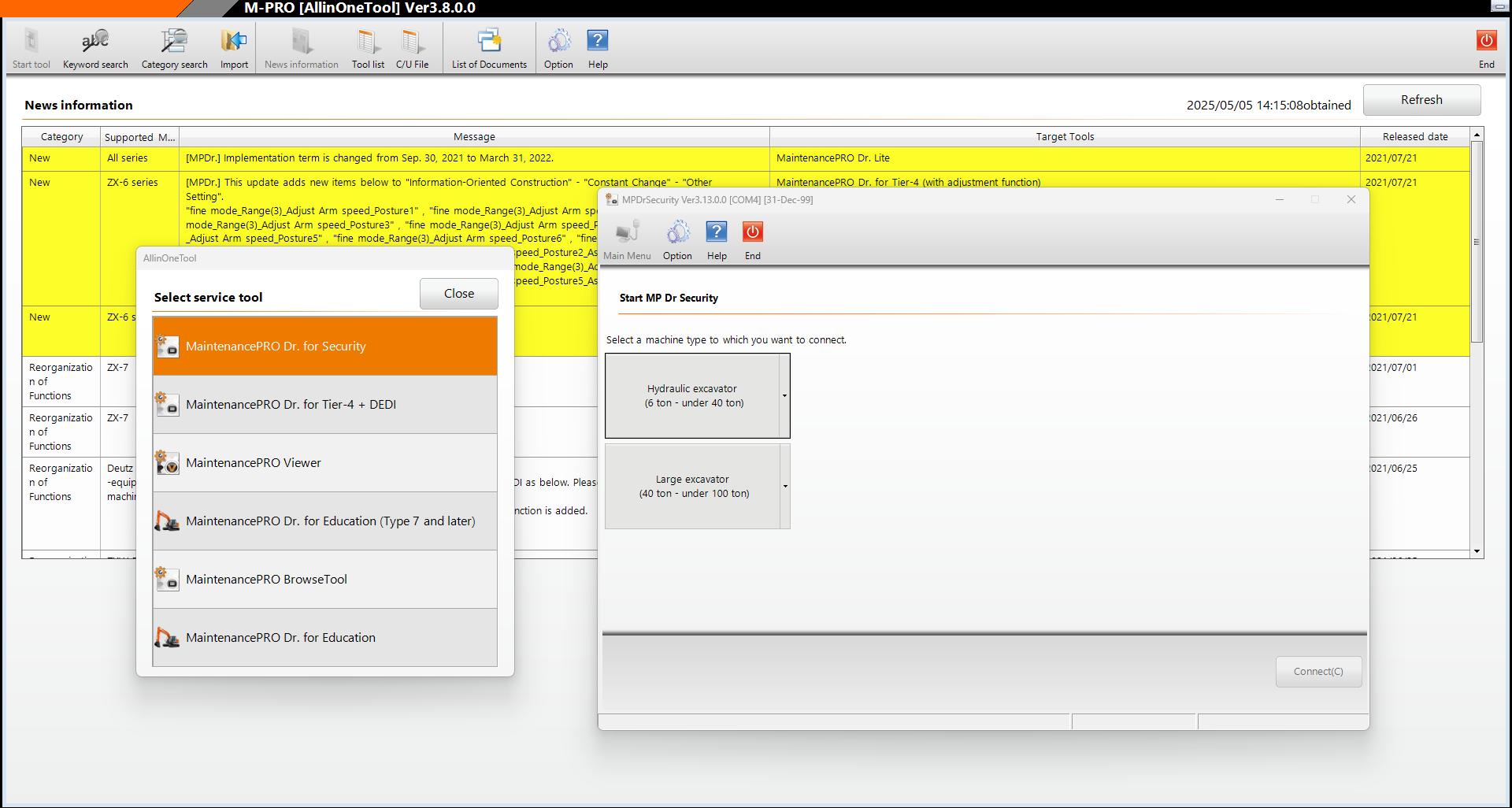Close the Select service tool dialog
The image size is (1512, 808).
(459, 293)
